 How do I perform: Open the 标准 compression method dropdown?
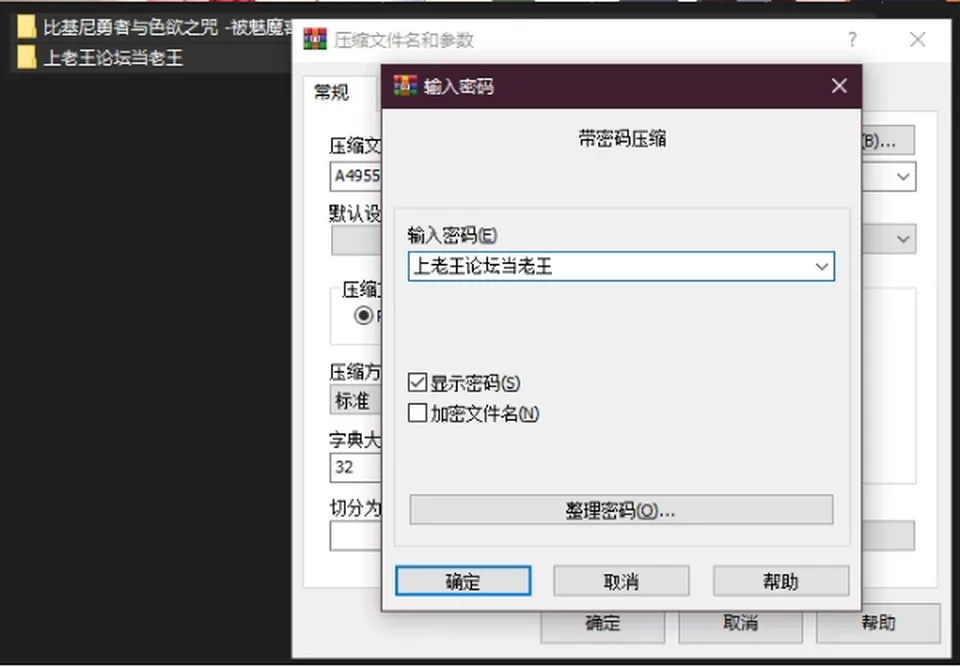356,401
